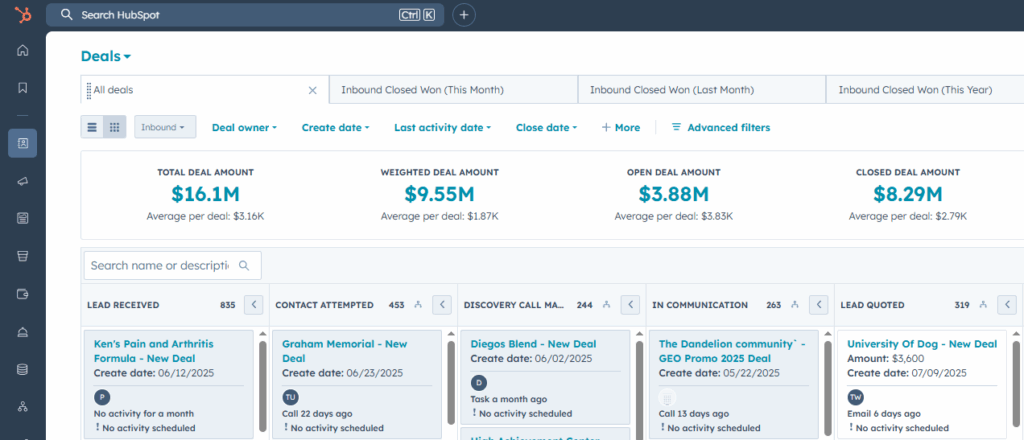Open the Close date filter dropdown
This screenshot has height=440, width=1024.
[547, 128]
